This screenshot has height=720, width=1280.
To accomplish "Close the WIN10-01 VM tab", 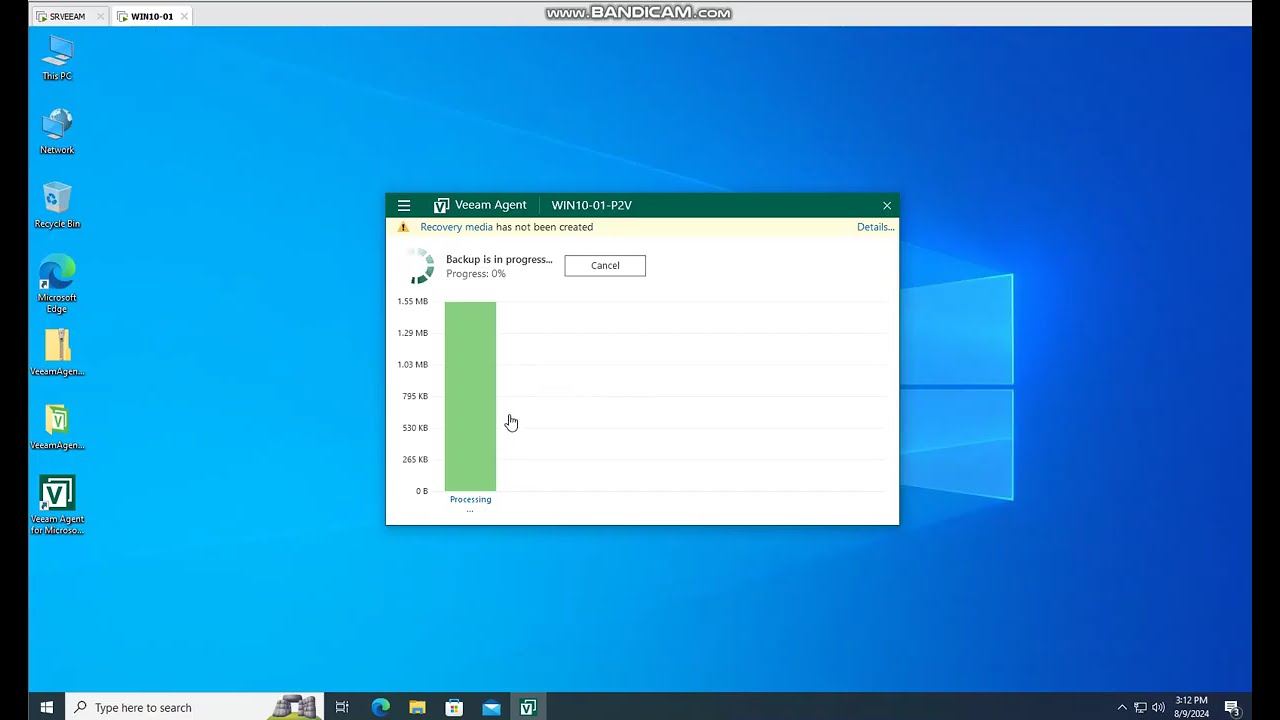I will (184, 17).
